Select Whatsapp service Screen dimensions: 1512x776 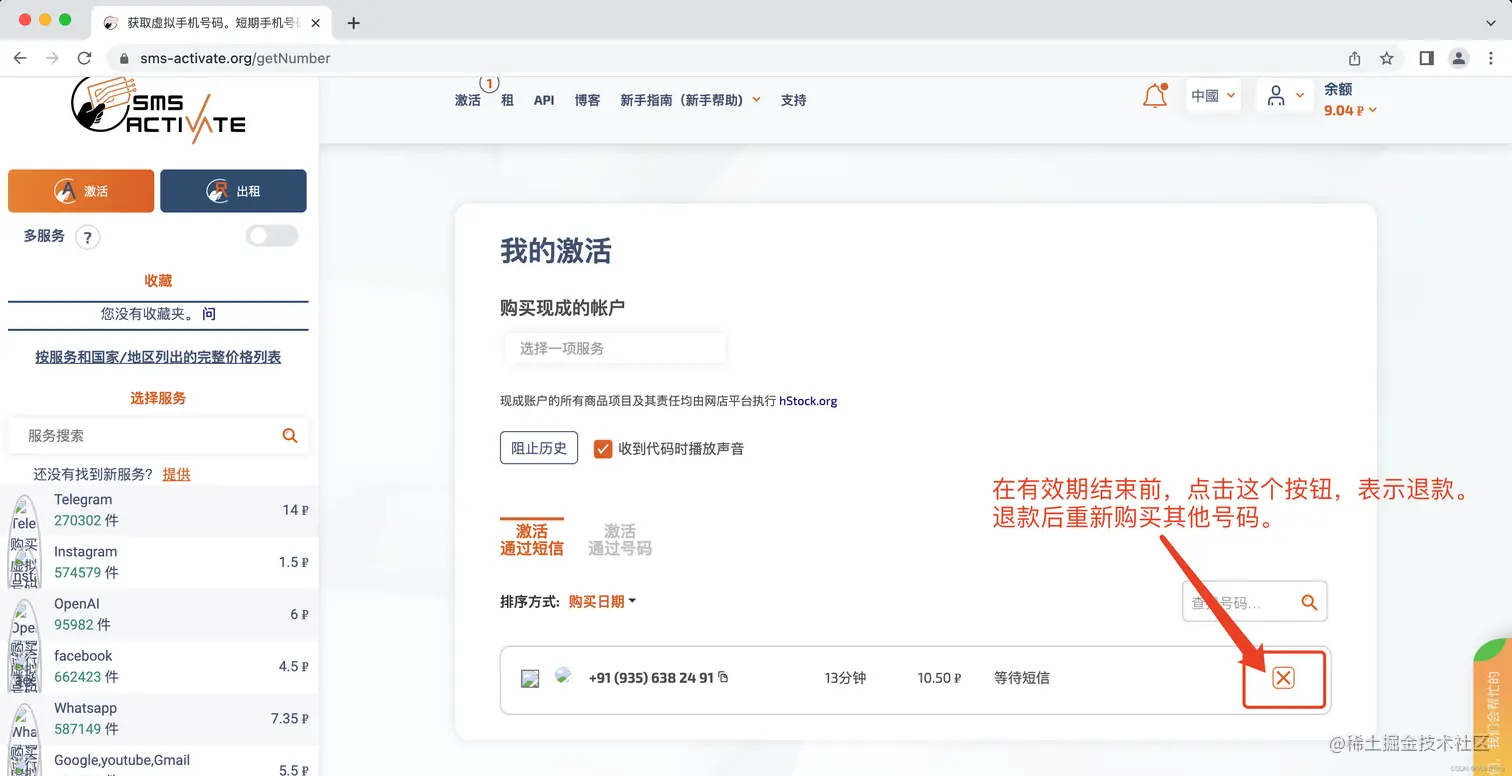click(x=159, y=718)
